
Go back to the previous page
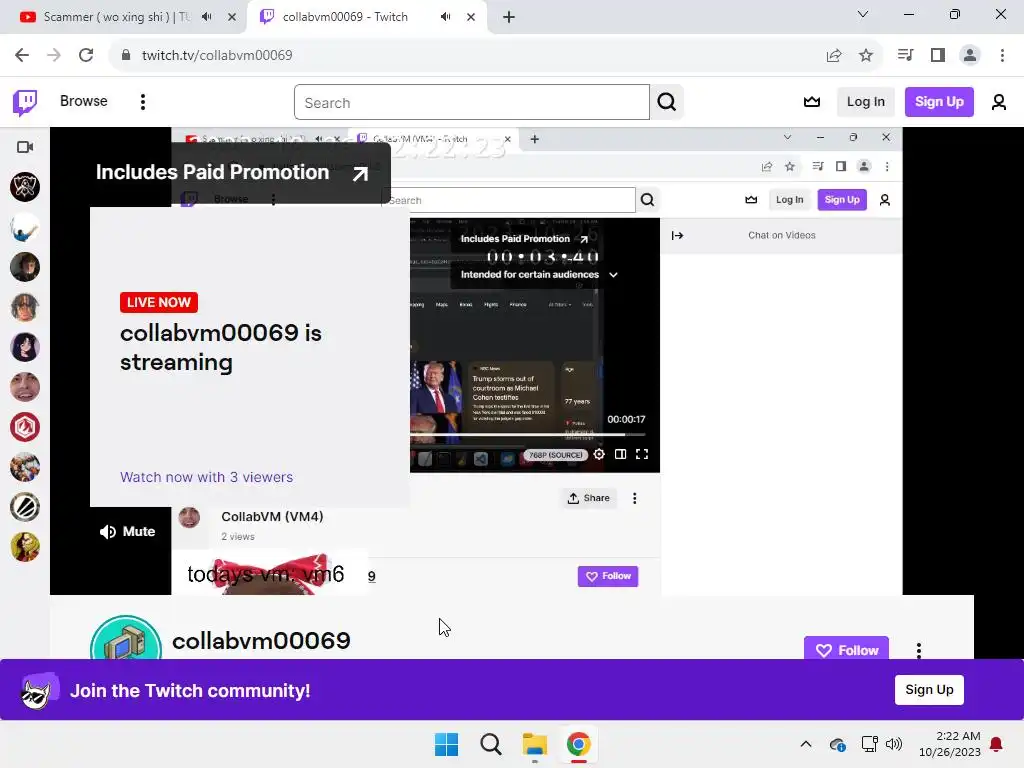click(x=22, y=55)
